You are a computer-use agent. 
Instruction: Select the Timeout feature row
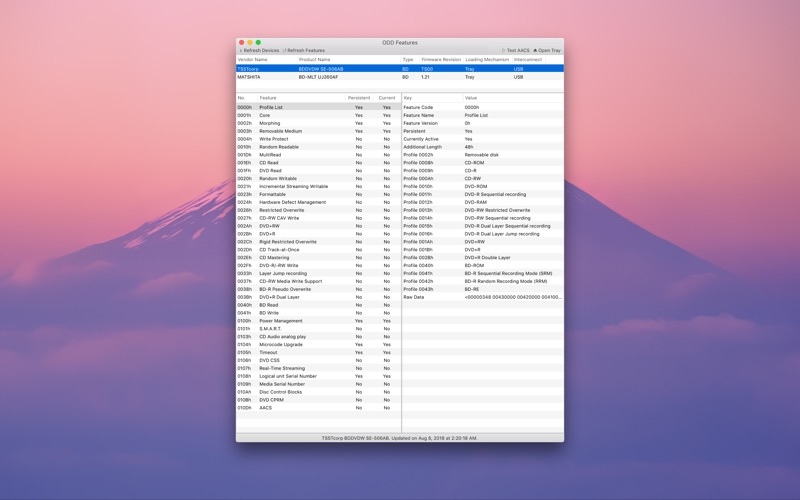pyautogui.click(x=318, y=353)
